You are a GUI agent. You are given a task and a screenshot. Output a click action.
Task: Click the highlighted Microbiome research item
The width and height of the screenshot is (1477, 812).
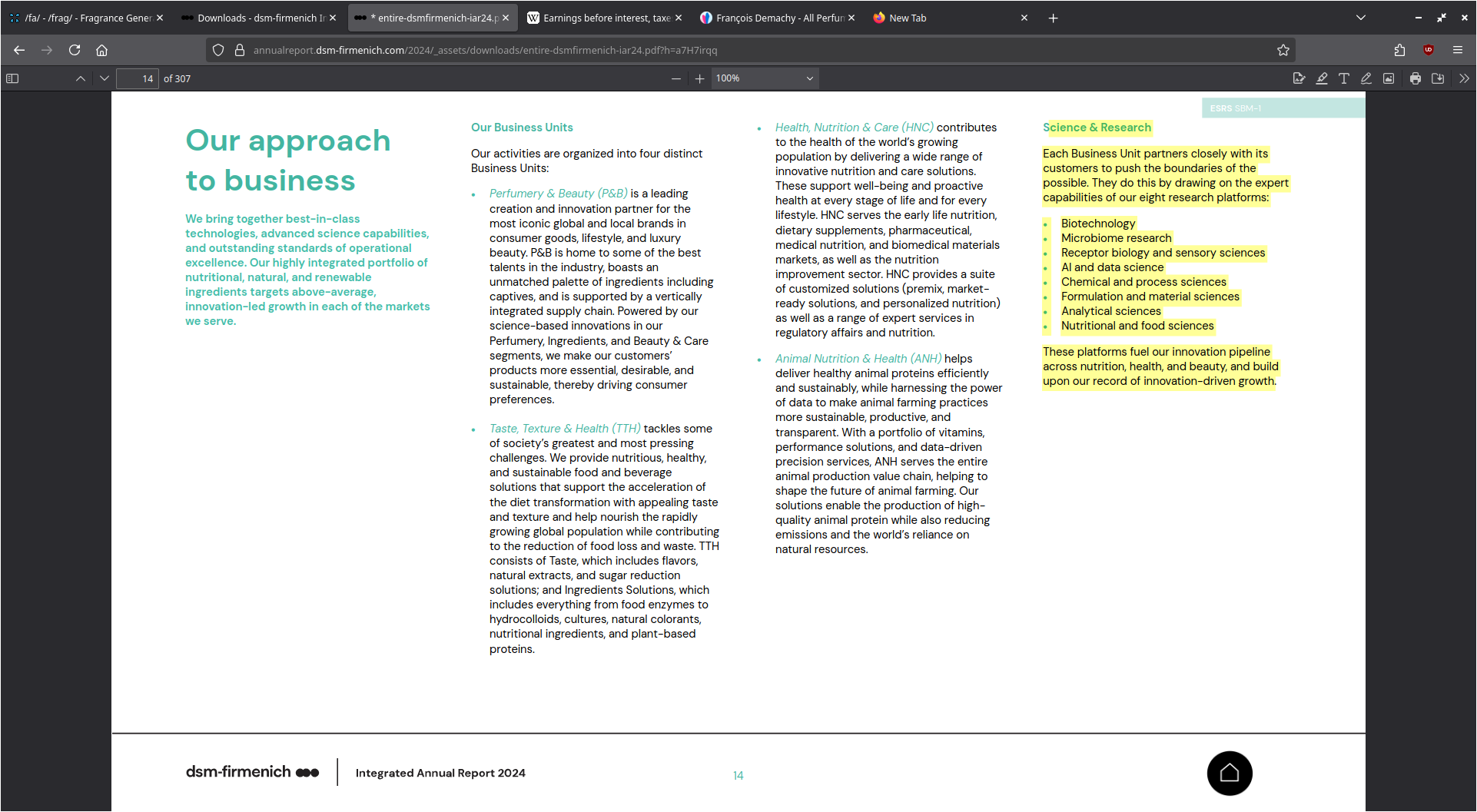click(1117, 238)
